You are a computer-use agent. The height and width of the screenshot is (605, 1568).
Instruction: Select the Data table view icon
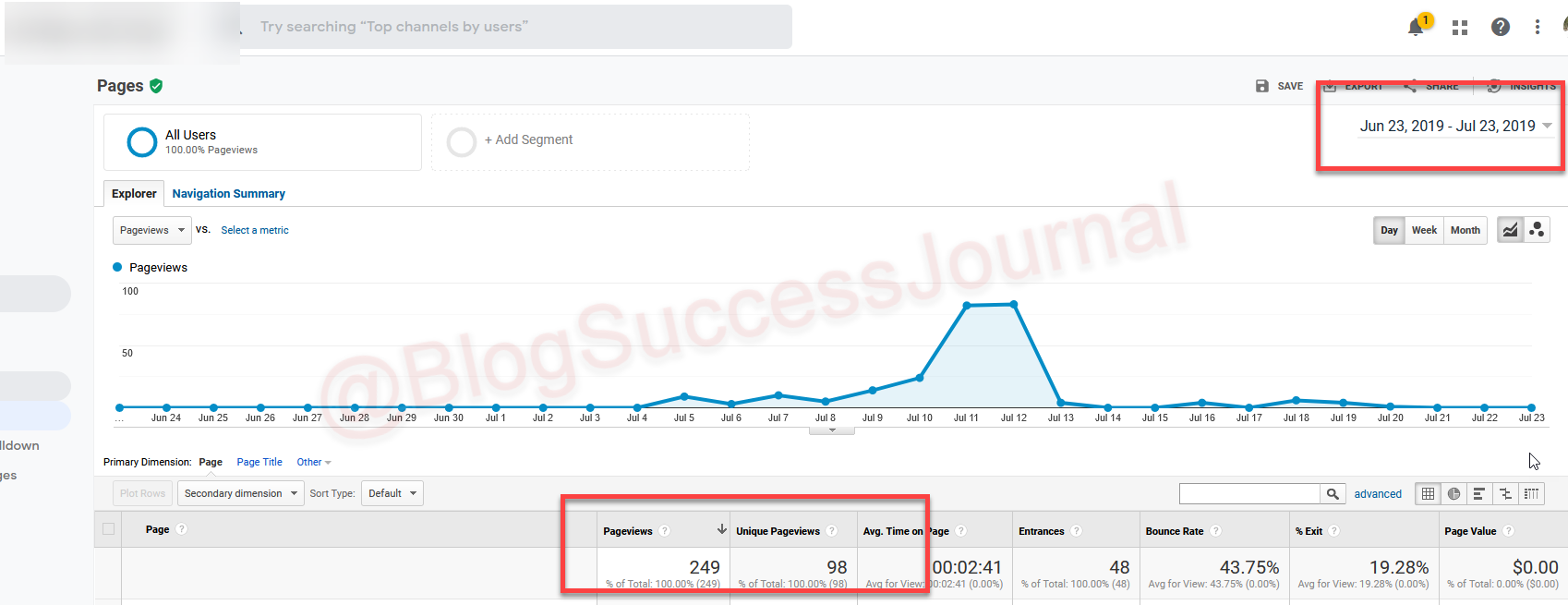[1428, 494]
